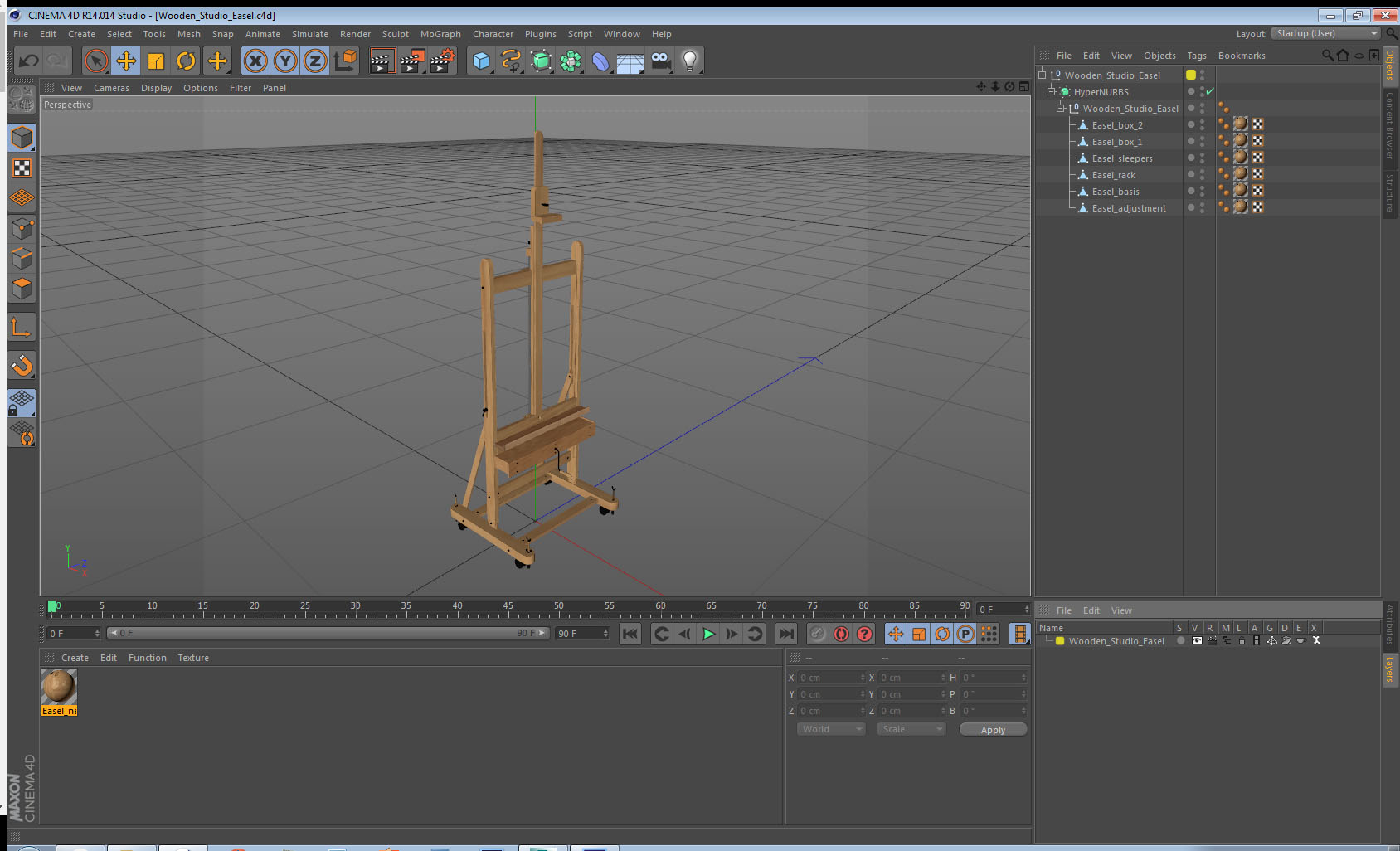Click the viewport maximize toggle icon
Screen dimensions: 1400x851
(x=1024, y=87)
